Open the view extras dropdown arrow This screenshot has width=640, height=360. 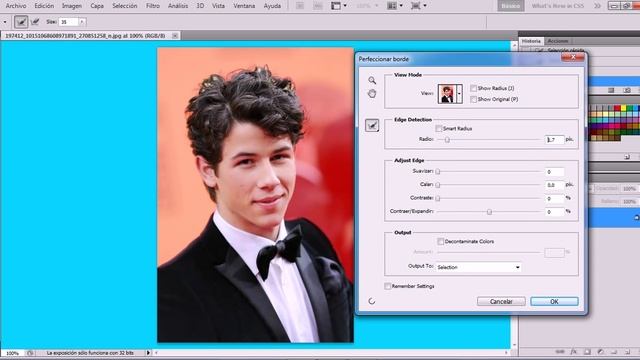(345, 6)
